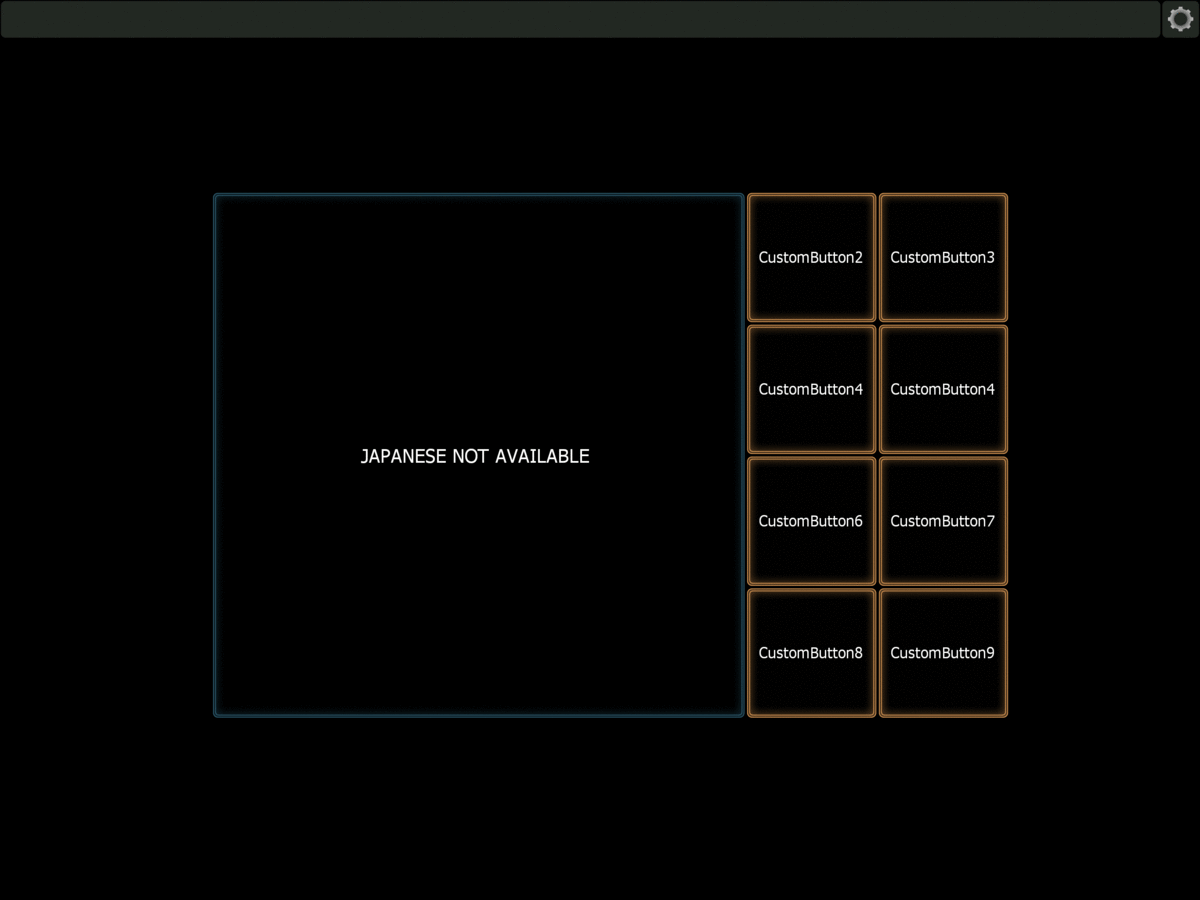Click the JAPANESE NOT AVAILABLE panel

point(478,455)
